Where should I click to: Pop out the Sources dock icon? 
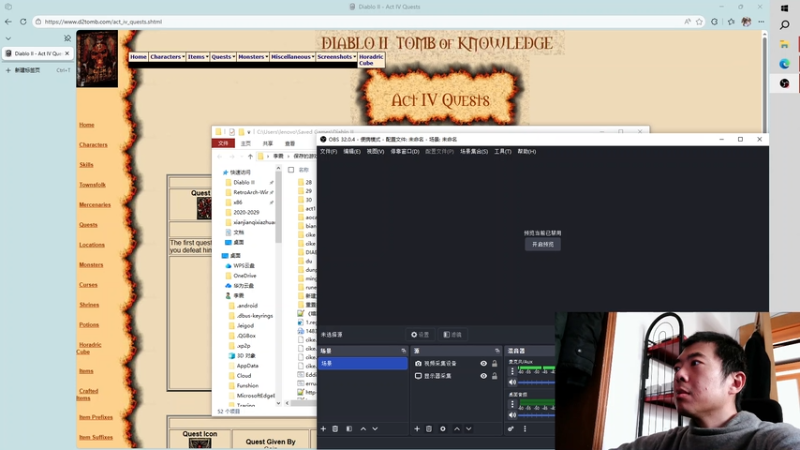(497, 351)
